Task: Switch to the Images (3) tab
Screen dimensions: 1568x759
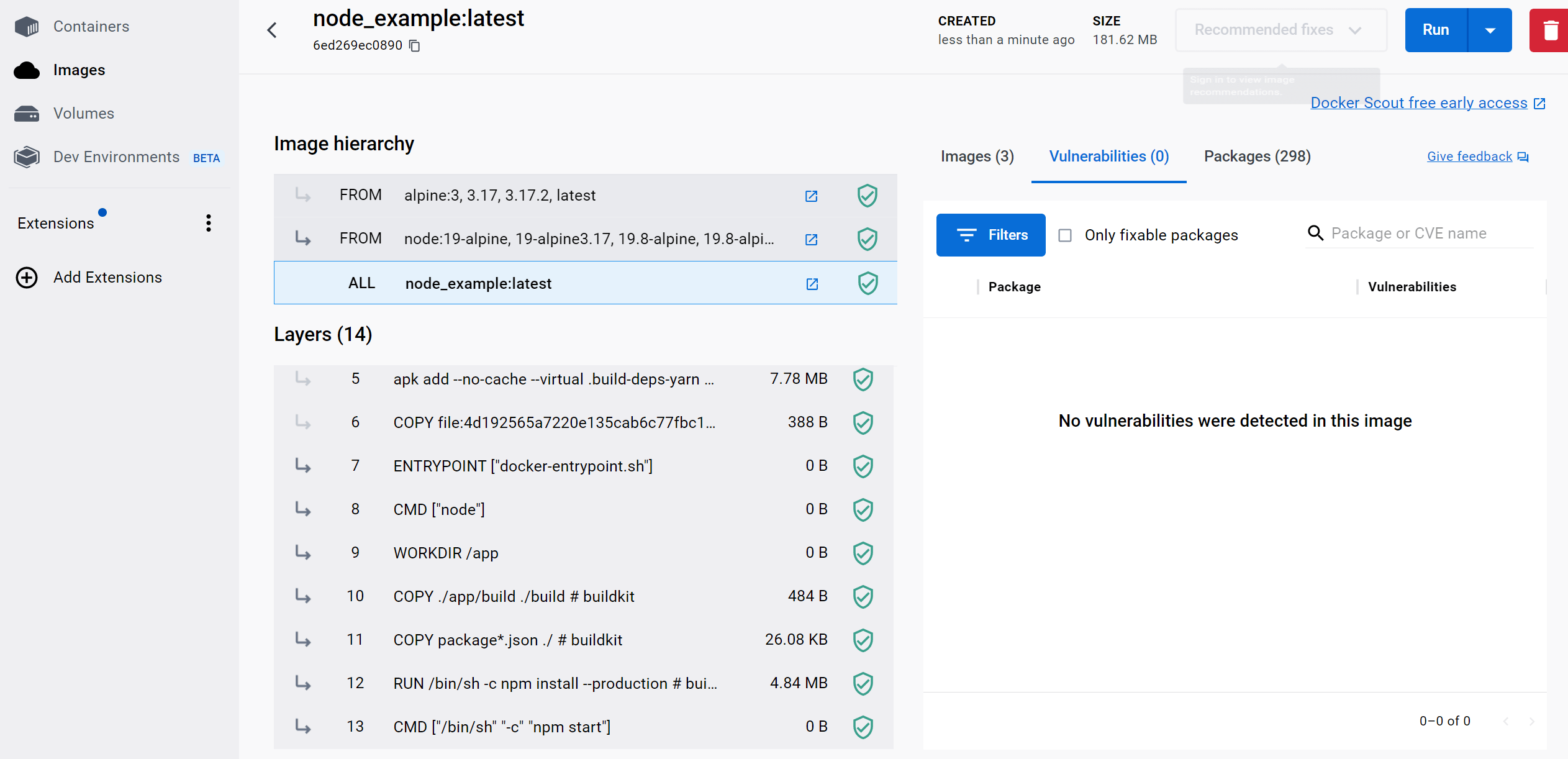Action: tap(976, 156)
